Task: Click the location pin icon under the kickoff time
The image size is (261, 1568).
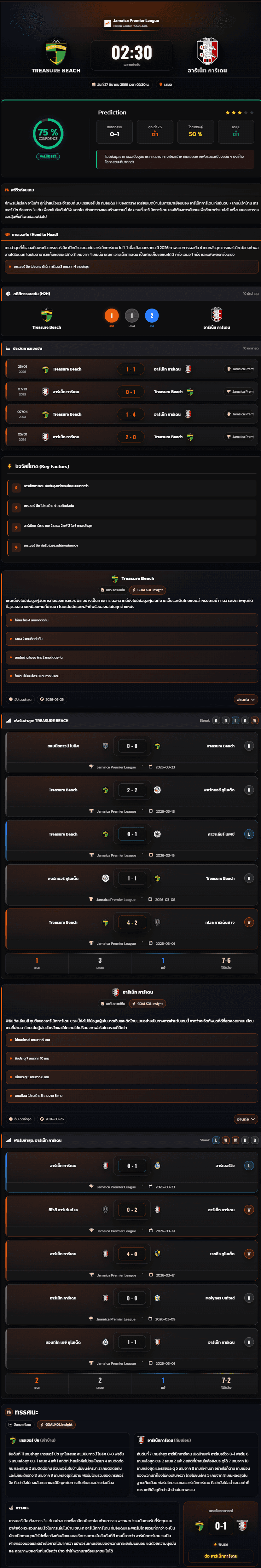Action: (x=161, y=85)
